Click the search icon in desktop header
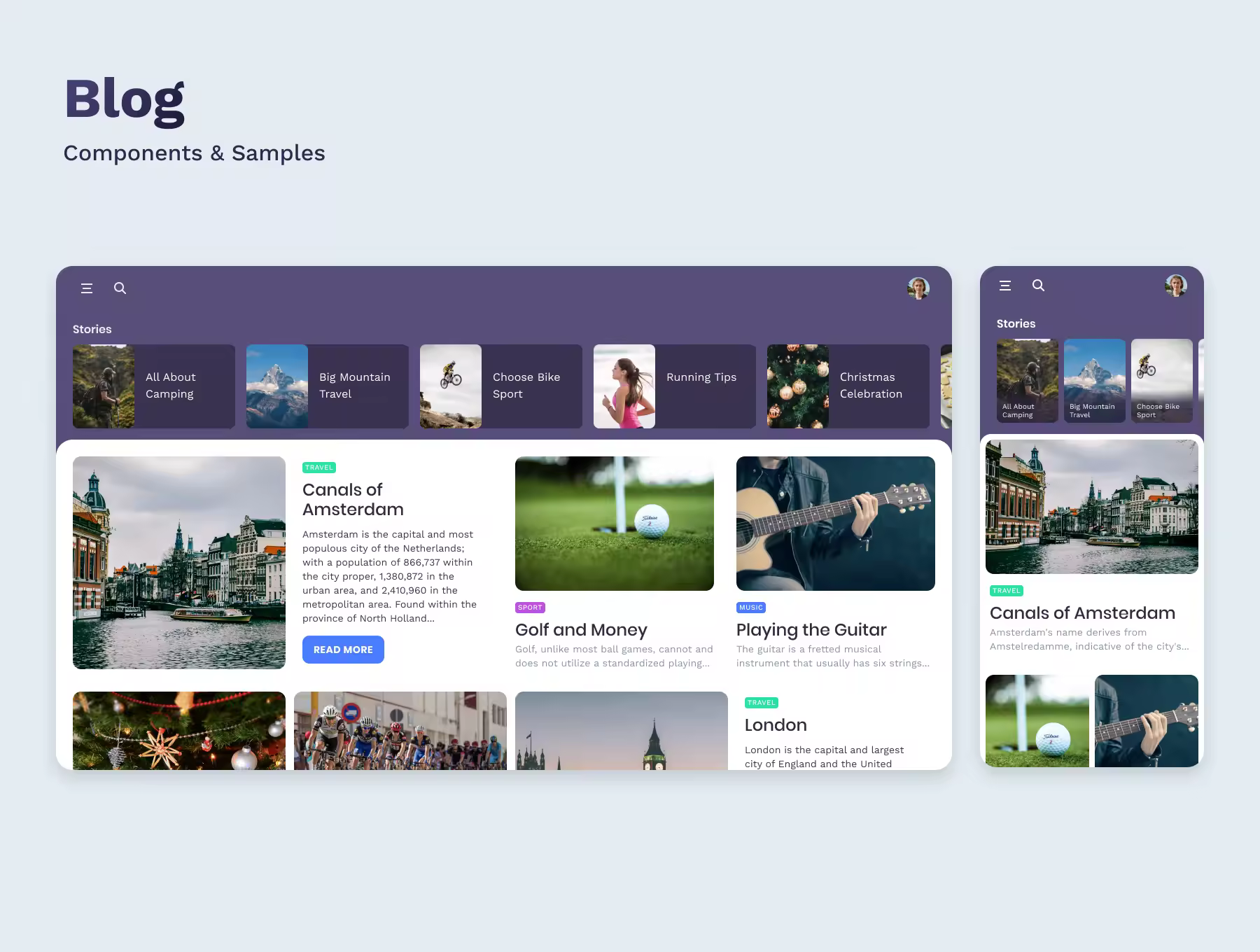Viewport: 1260px width, 952px height. (x=120, y=288)
